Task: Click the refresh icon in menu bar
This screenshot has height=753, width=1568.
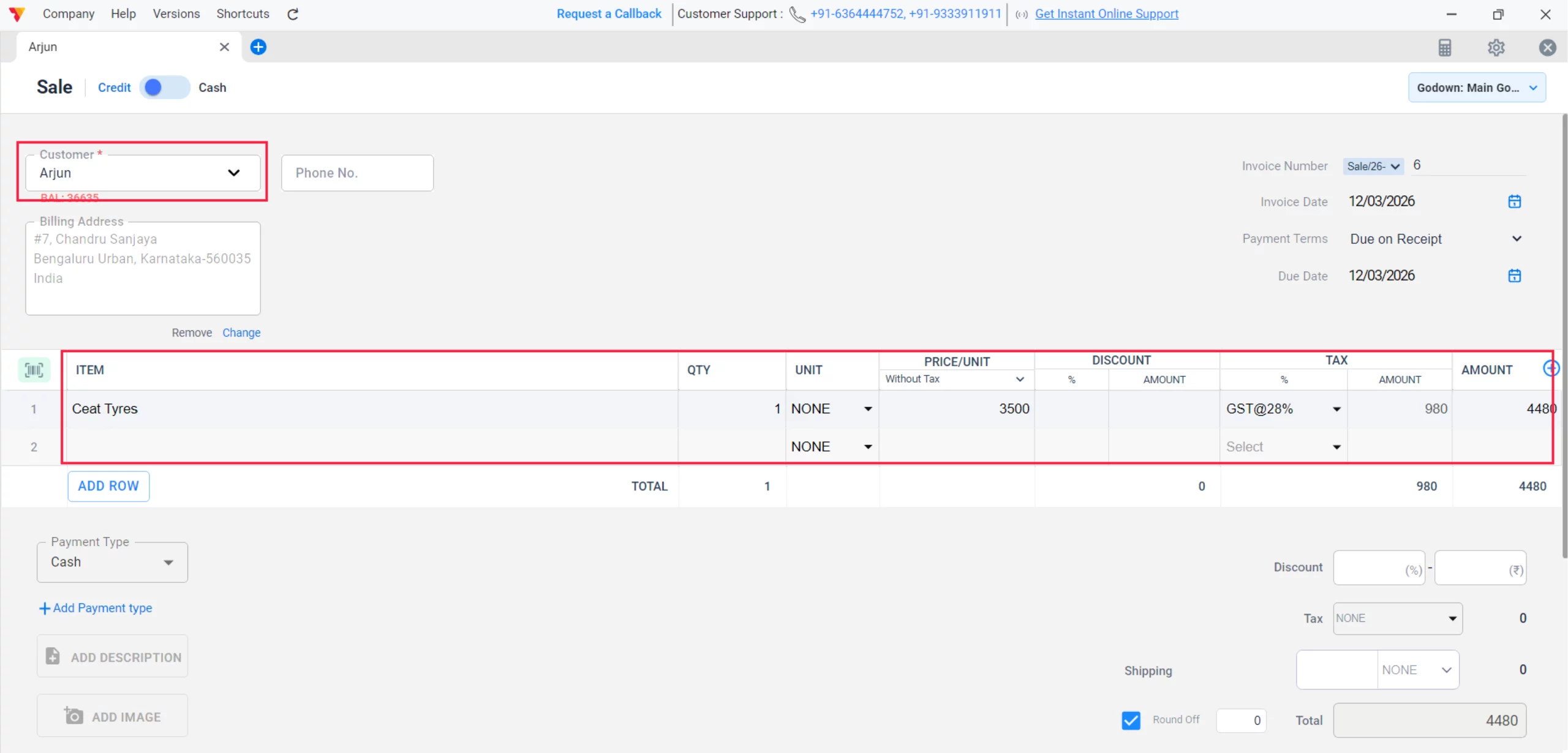Action: 293,14
